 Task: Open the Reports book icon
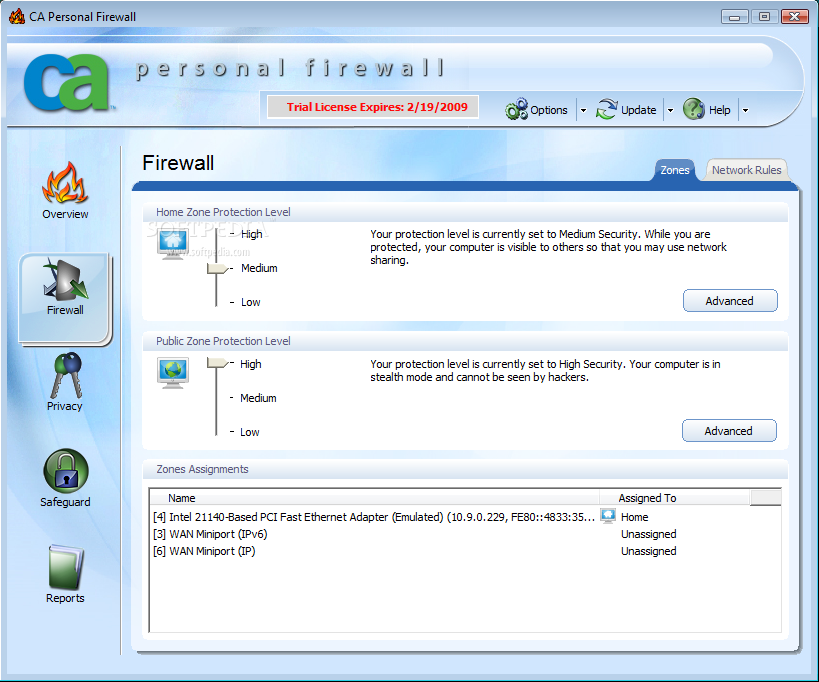(x=66, y=567)
